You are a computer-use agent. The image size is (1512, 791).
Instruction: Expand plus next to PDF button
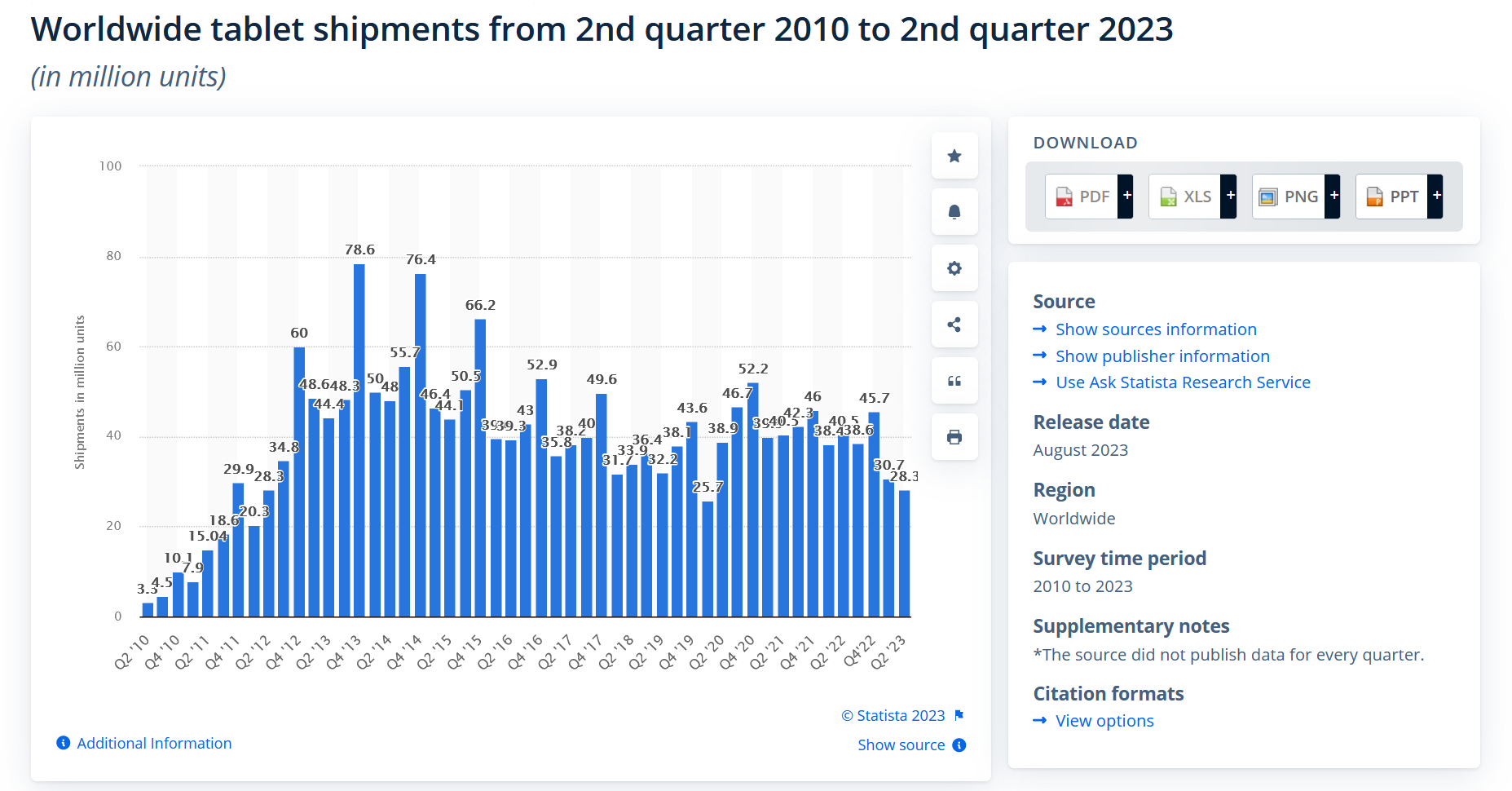pyautogui.click(x=1126, y=197)
